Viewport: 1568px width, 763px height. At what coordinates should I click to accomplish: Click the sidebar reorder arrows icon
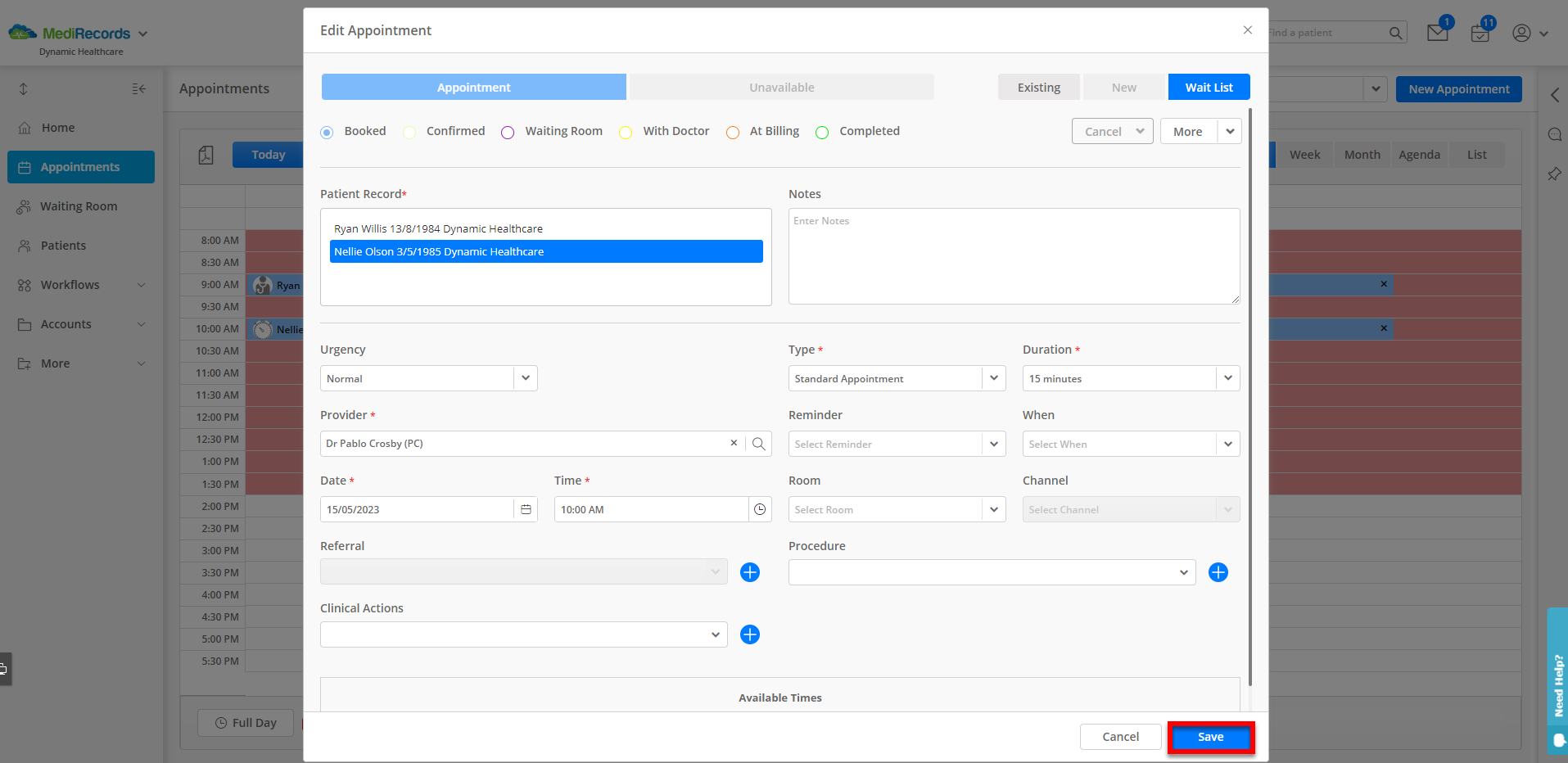pos(24,88)
